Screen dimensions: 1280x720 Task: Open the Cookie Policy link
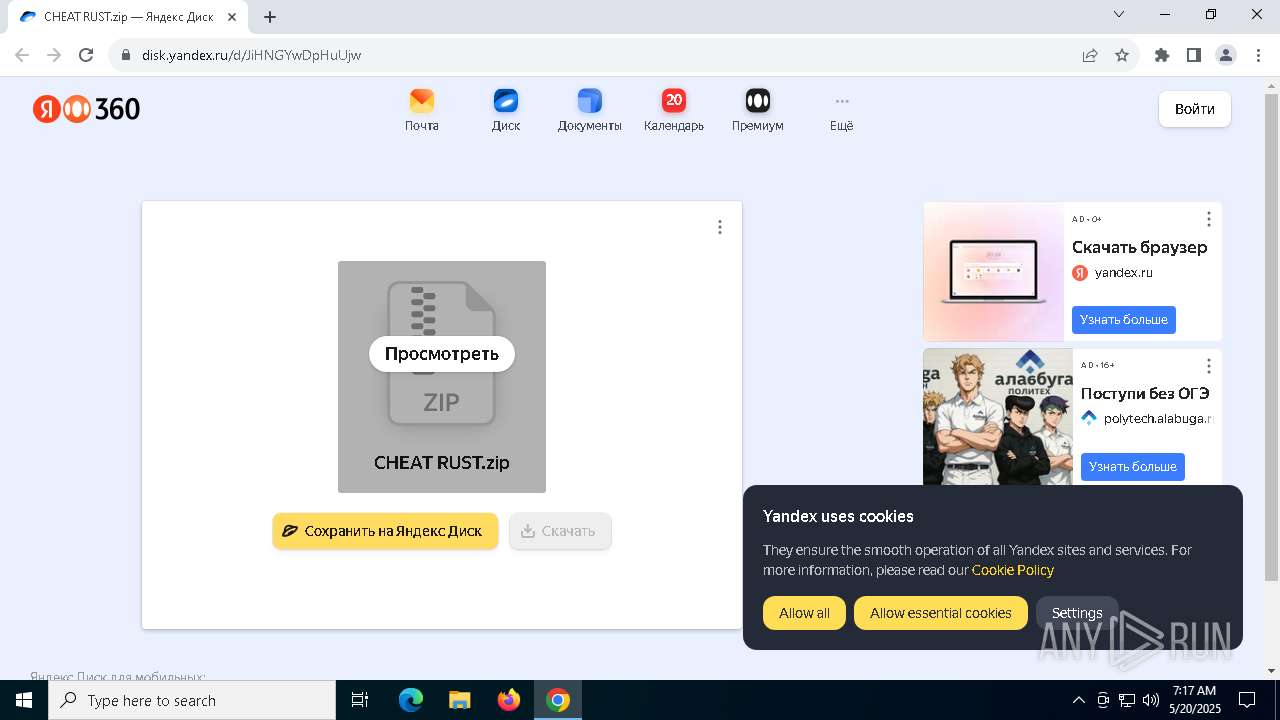pyautogui.click(x=1013, y=570)
